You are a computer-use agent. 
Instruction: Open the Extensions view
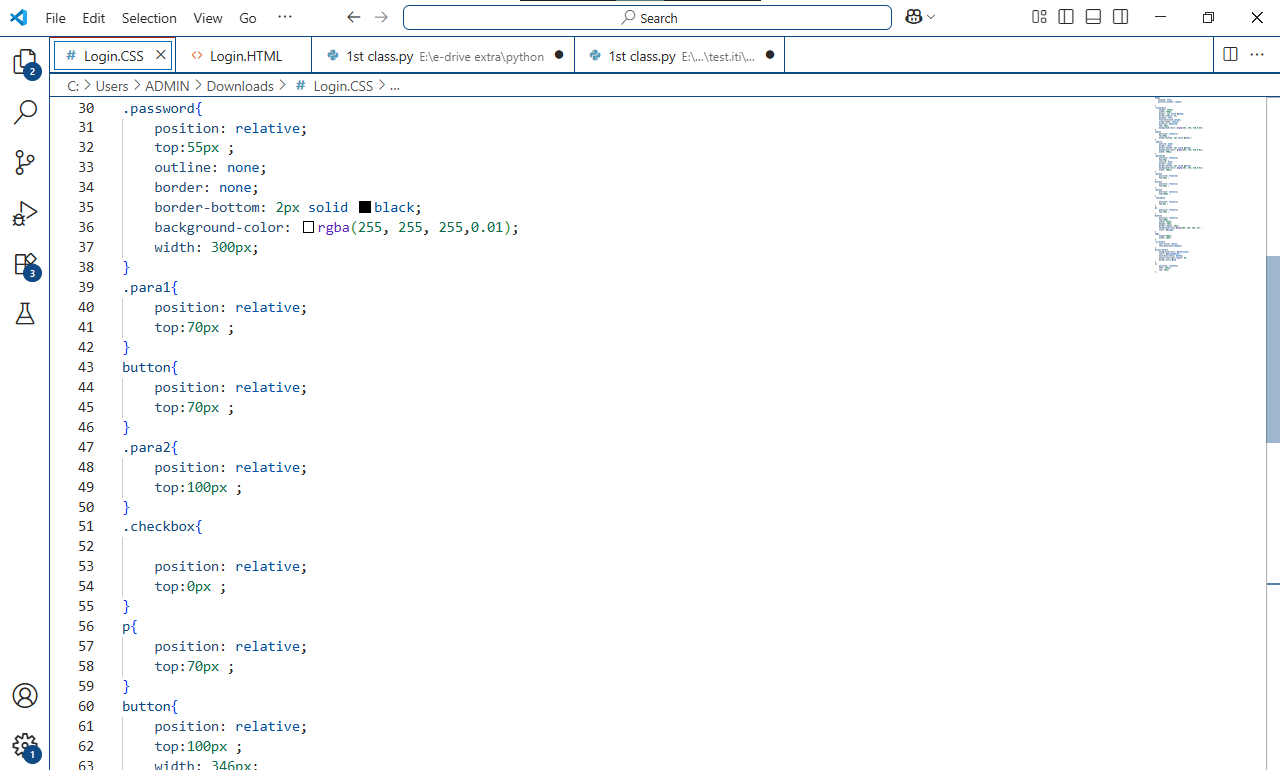25,265
